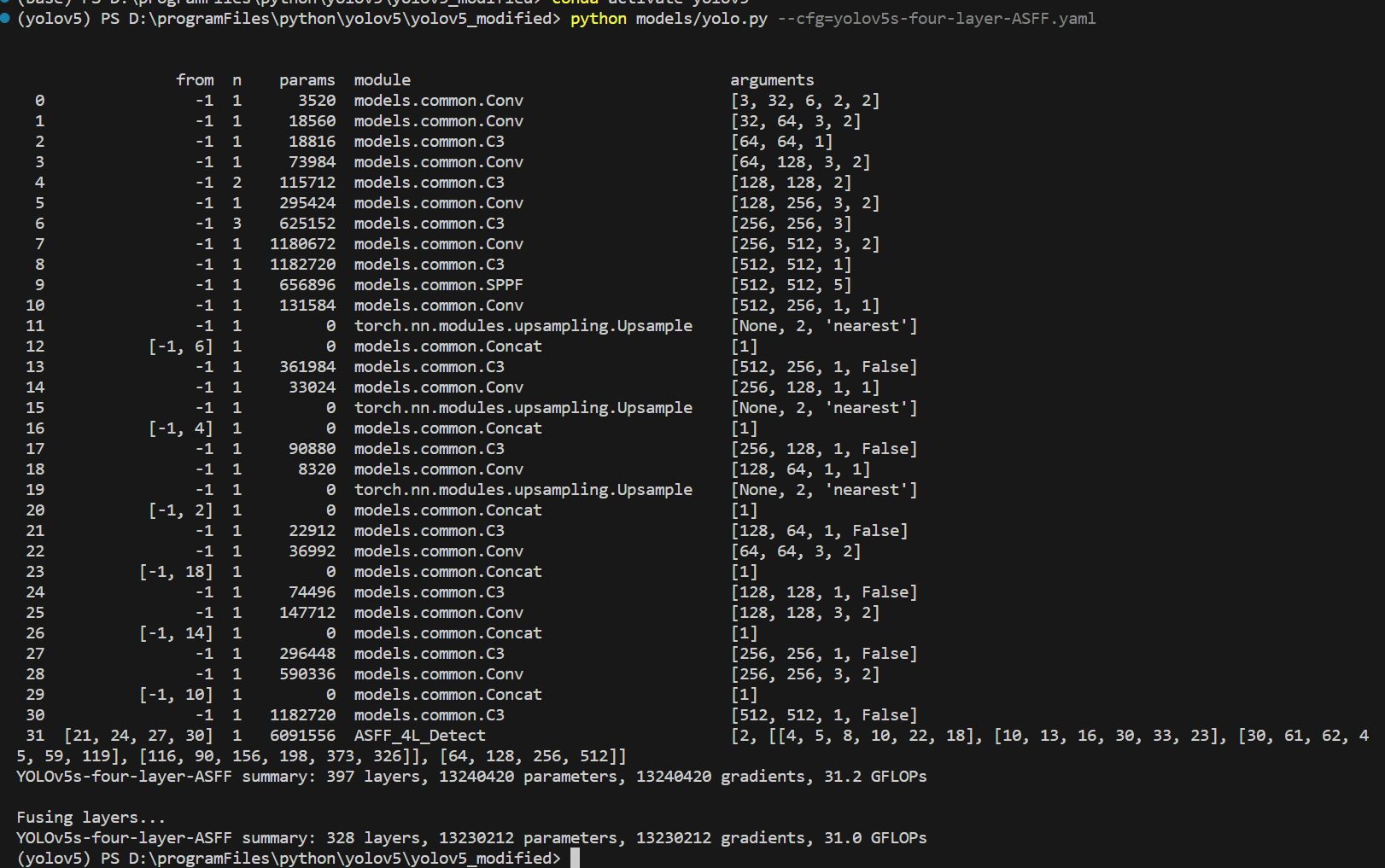Click the '[512, 512, 1, False]' arguments
This screenshot has height=868, width=1385.
[824, 714]
